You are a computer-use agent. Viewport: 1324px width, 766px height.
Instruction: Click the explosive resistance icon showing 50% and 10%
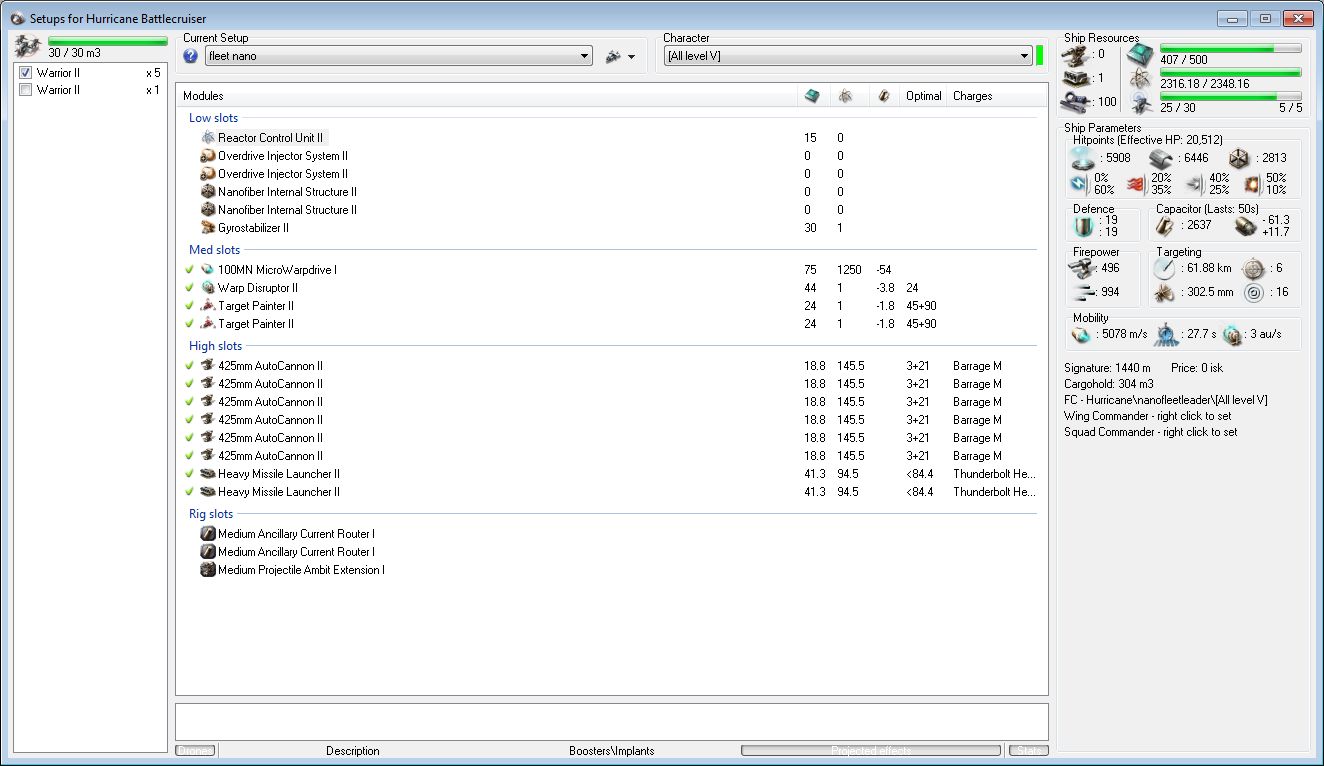(1251, 184)
